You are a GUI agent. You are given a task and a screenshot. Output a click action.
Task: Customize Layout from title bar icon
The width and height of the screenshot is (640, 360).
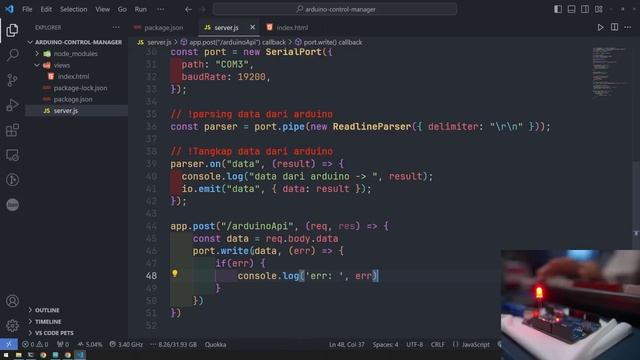tap(598, 9)
